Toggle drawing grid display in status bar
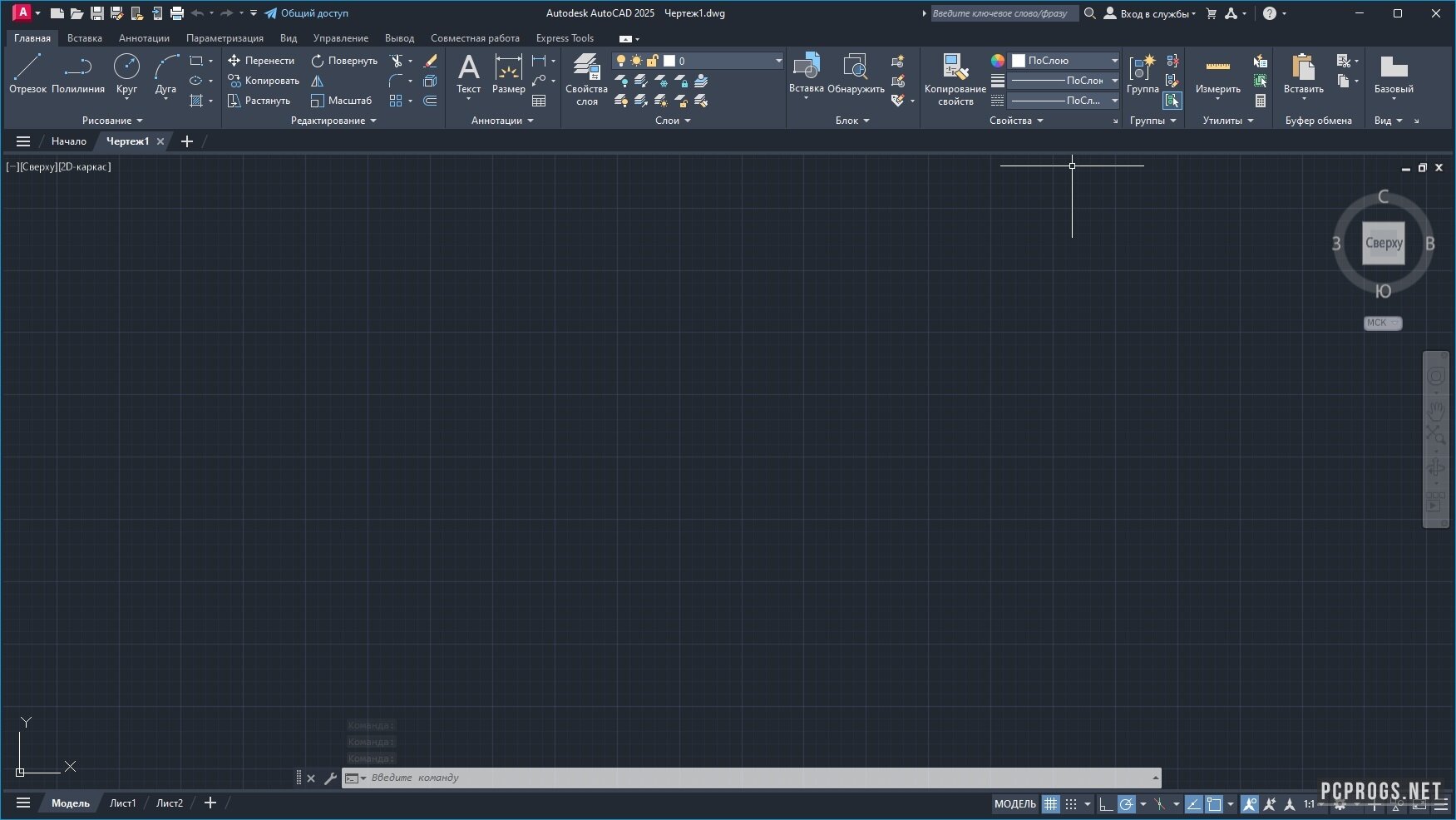The image size is (1456, 820). [x=1051, y=804]
